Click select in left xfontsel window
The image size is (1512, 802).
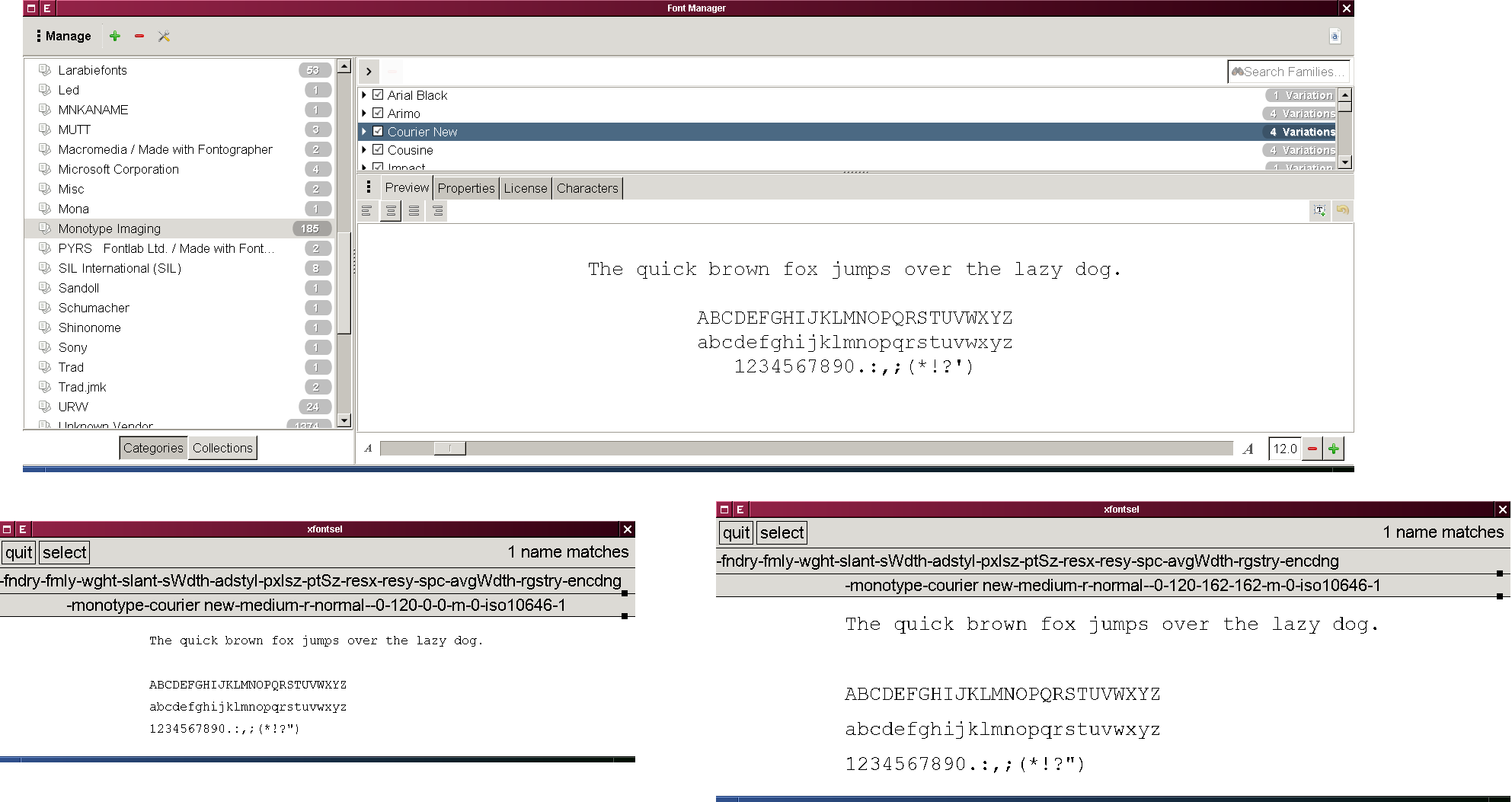[65, 552]
